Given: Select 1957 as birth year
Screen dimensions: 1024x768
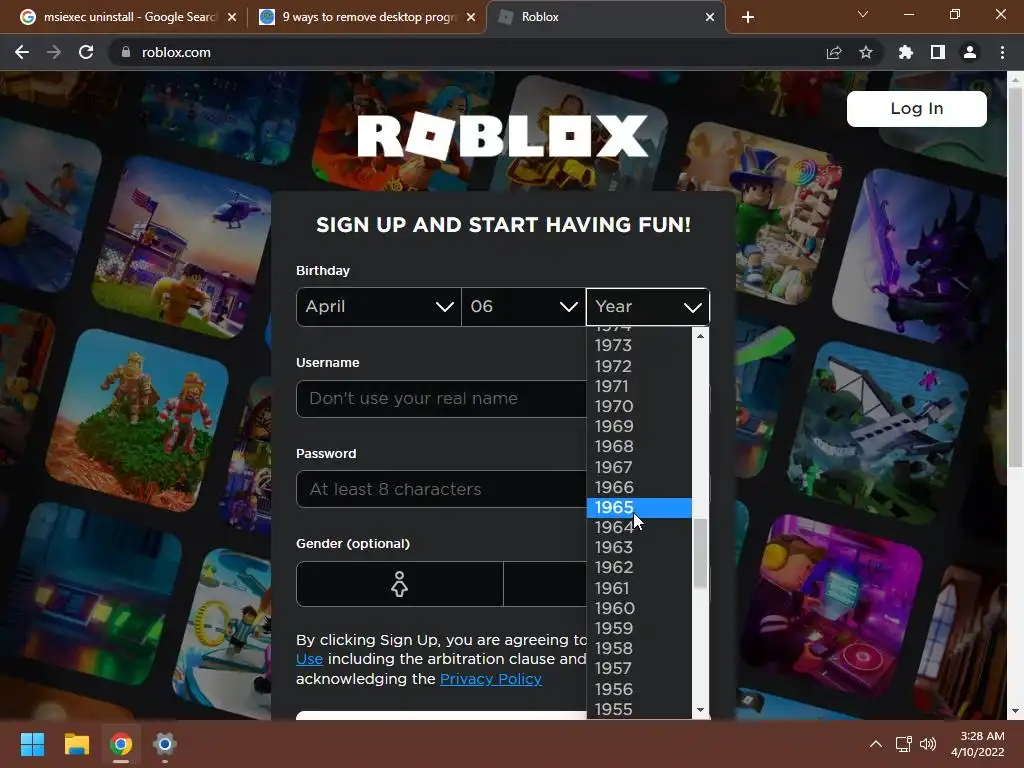Looking at the screenshot, I should (639, 669).
